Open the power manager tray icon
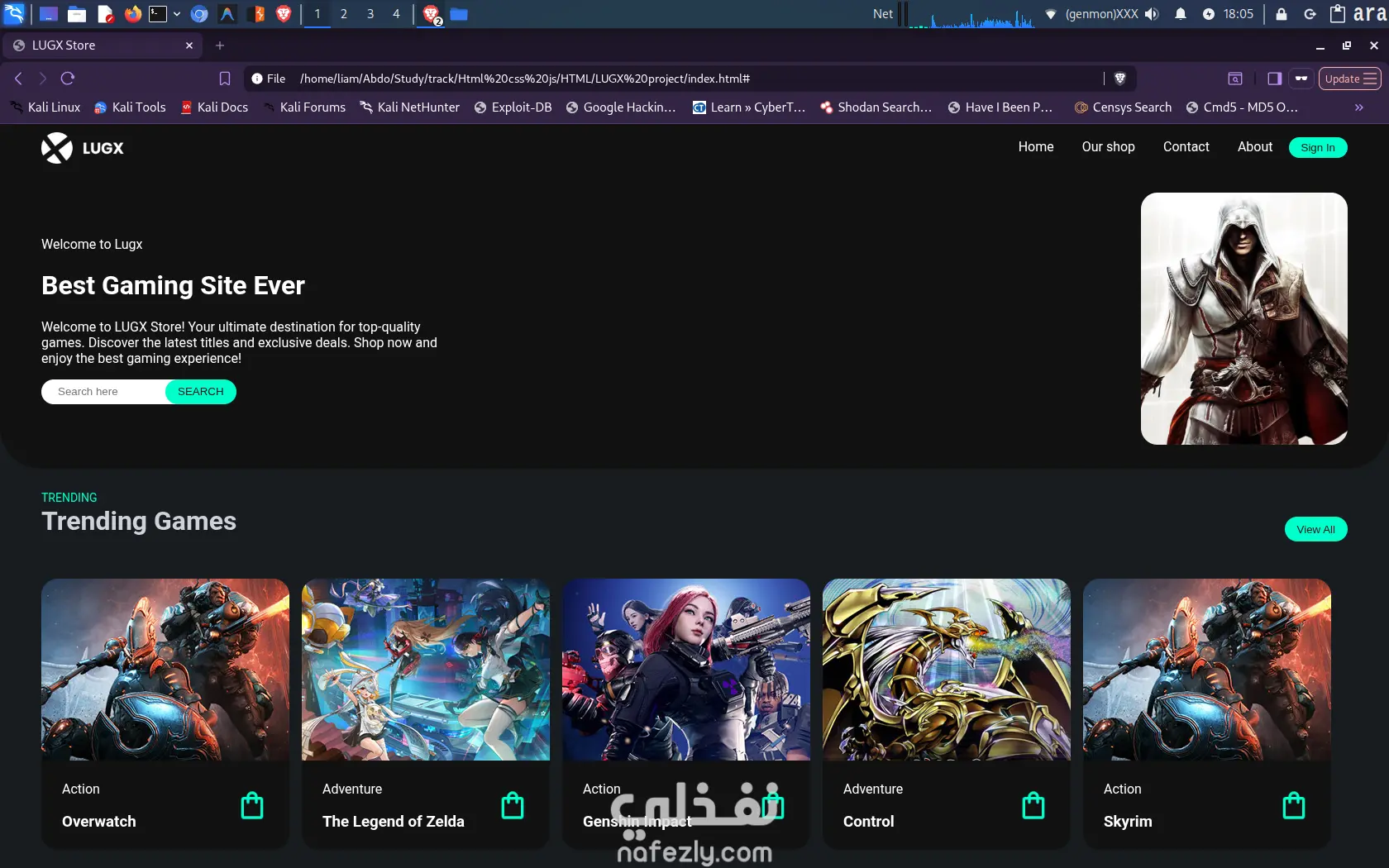The image size is (1389, 868). pyautogui.click(x=1209, y=14)
